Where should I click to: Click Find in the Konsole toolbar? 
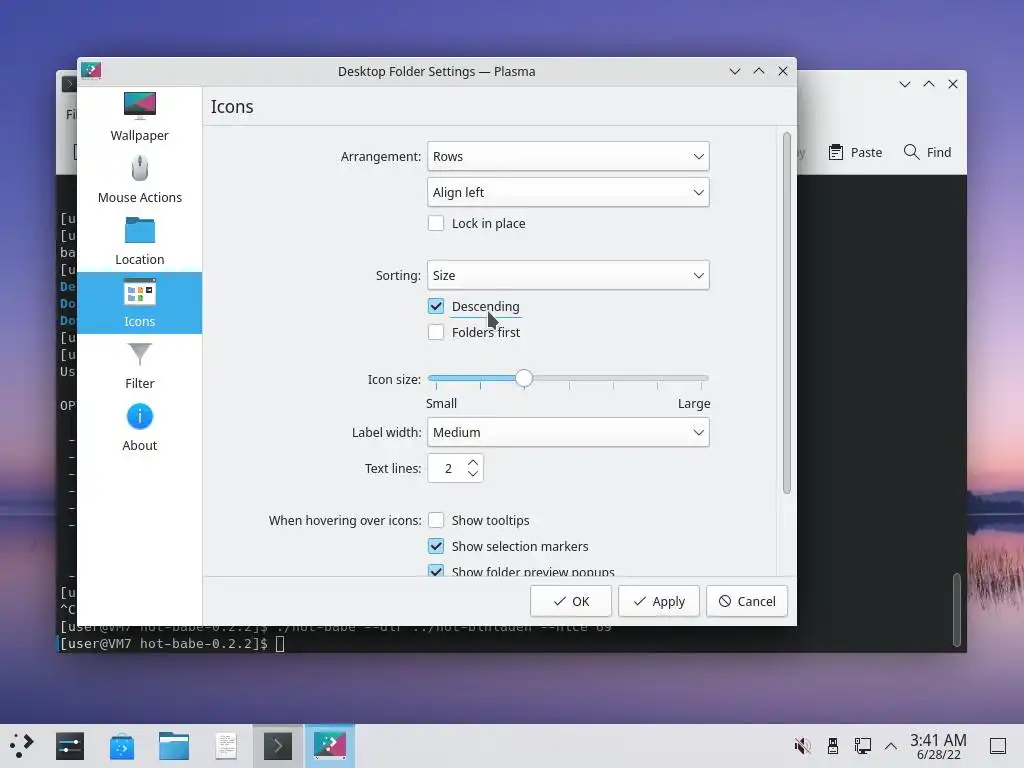point(927,152)
